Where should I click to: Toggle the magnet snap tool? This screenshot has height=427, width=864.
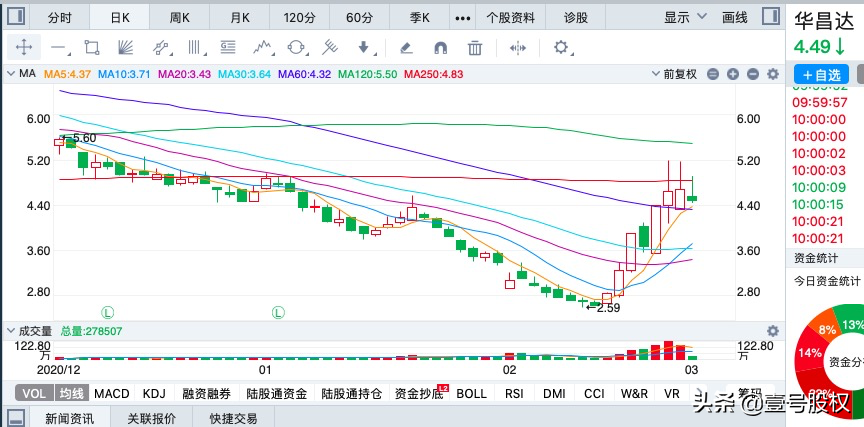pyautogui.click(x=440, y=48)
